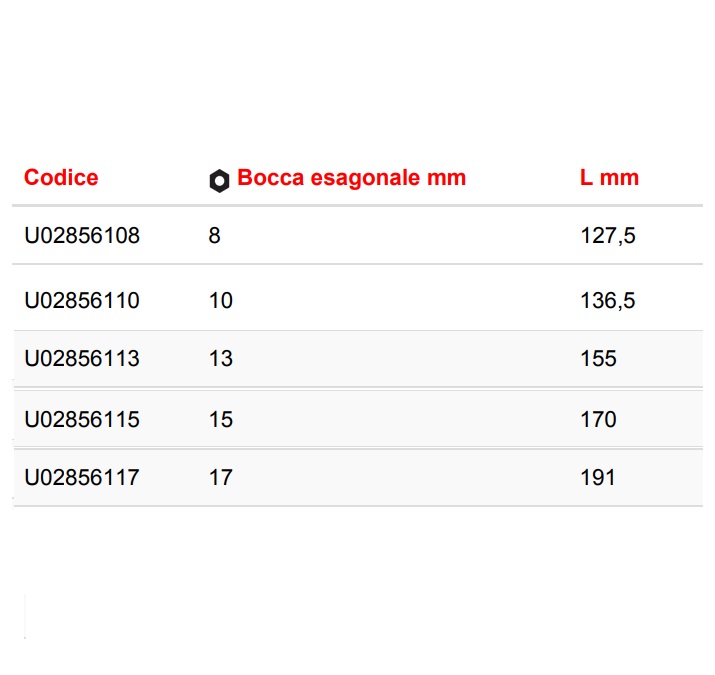Select product code U02856108
Image resolution: width=715 pixels, height=675 pixels.
pyautogui.click(x=82, y=236)
